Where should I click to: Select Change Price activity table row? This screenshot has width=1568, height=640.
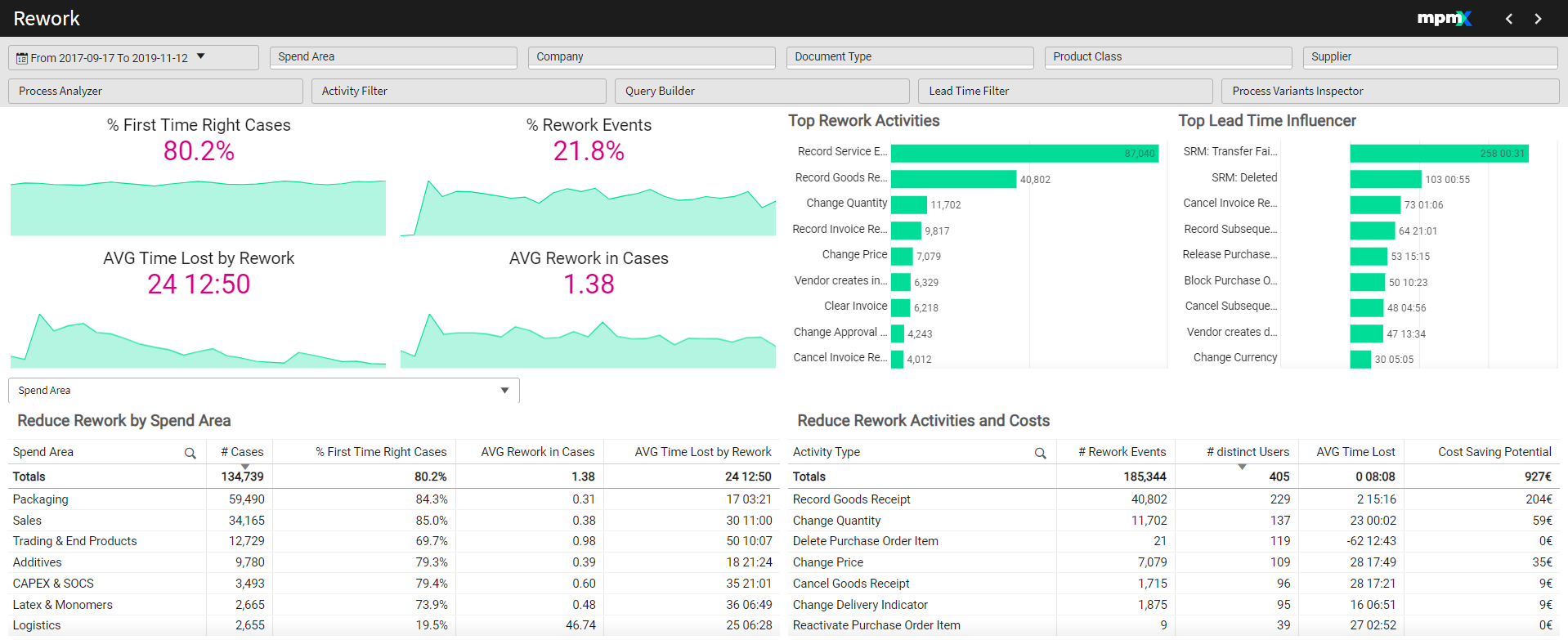click(1172, 562)
